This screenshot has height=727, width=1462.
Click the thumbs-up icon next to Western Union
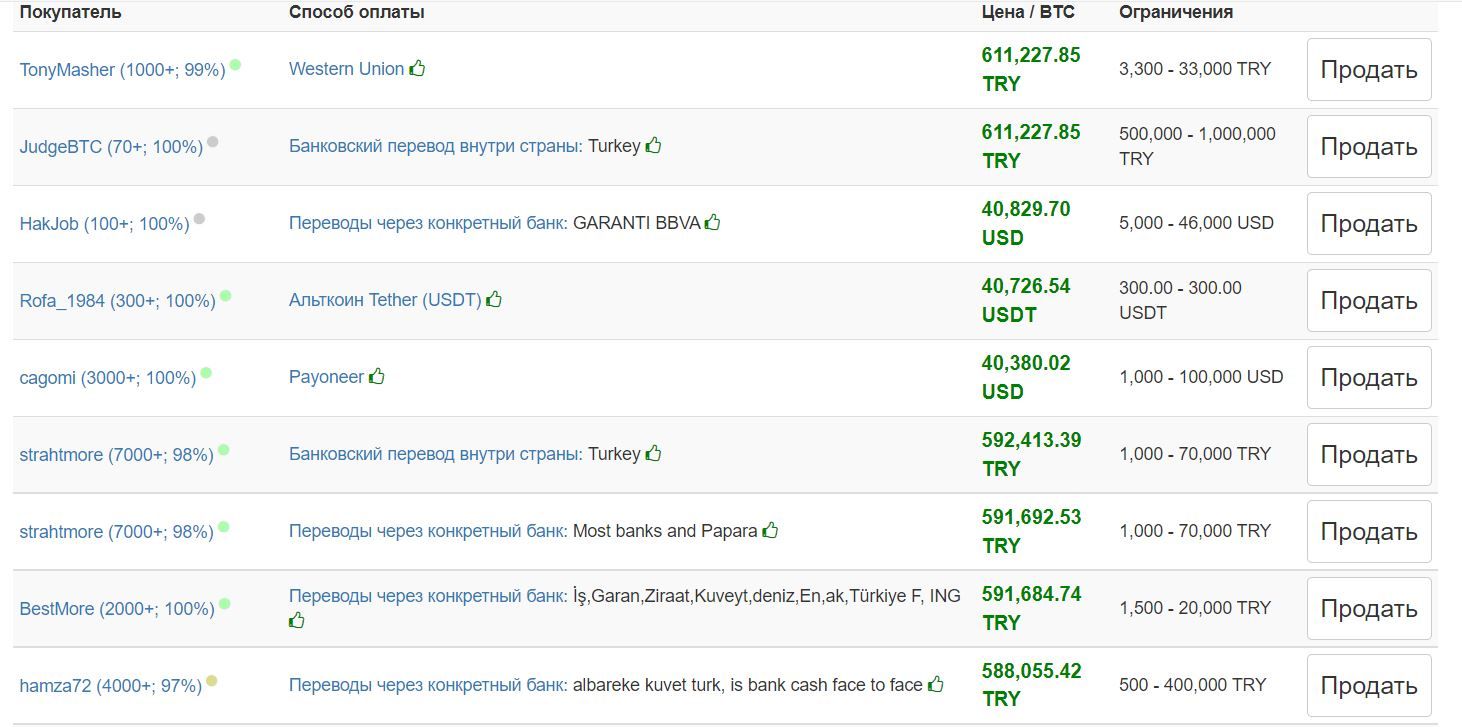(417, 68)
